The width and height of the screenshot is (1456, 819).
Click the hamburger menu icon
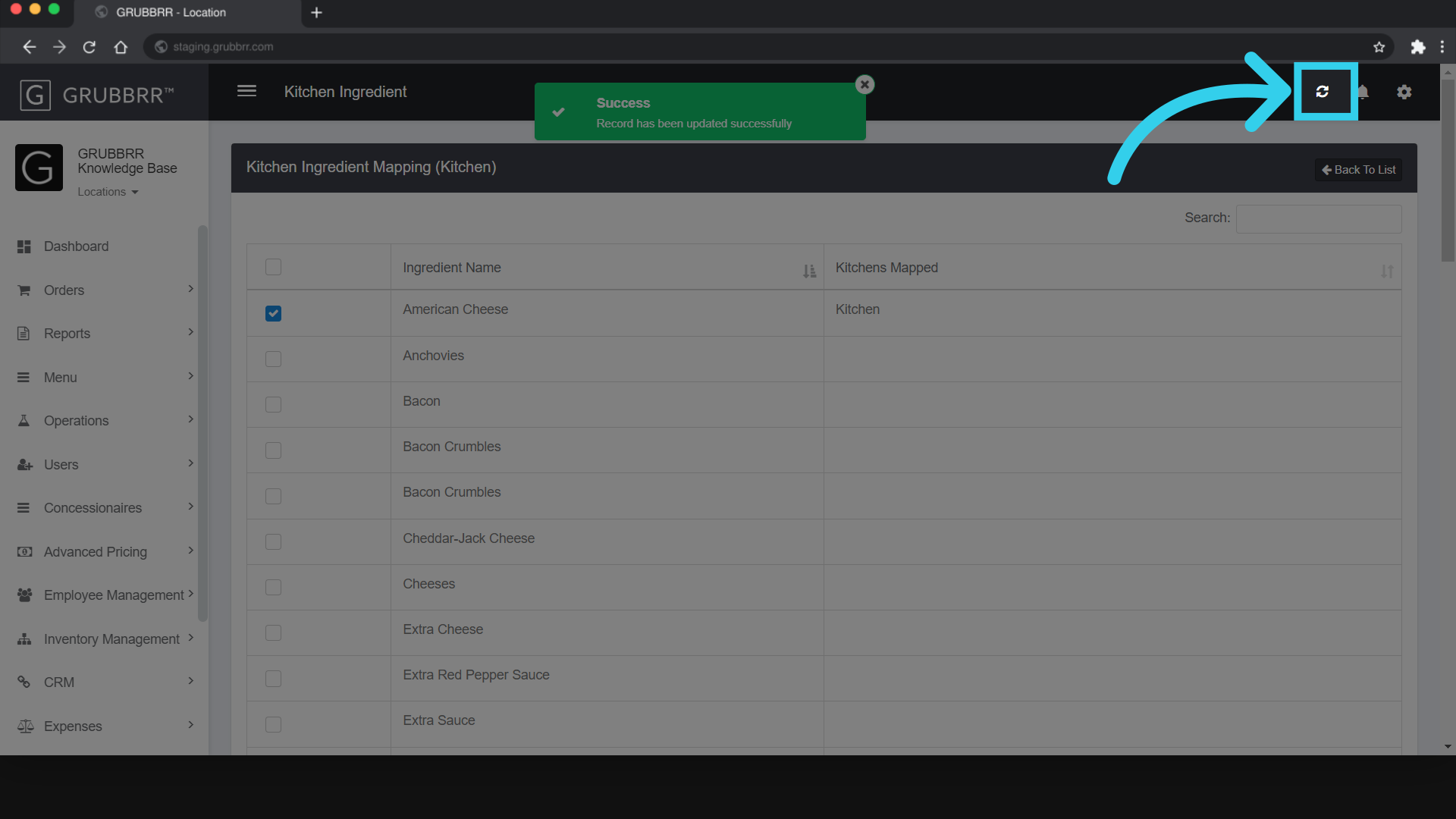[x=246, y=91]
